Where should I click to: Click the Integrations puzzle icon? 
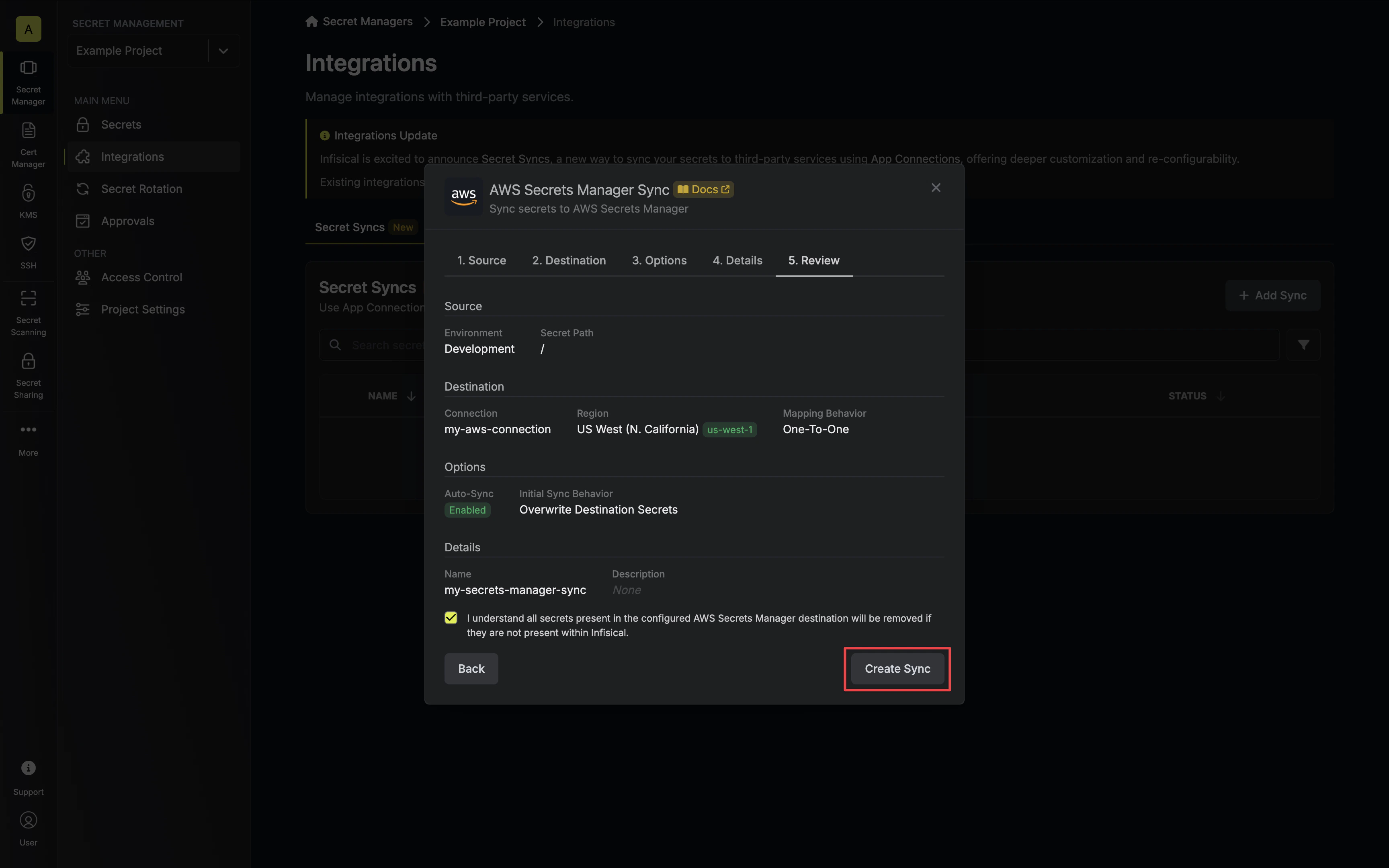tap(83, 157)
